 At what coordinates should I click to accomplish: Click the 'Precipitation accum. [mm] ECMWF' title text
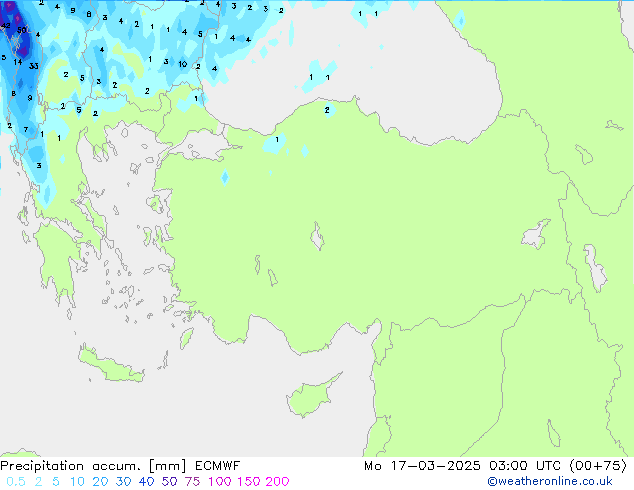(120, 466)
